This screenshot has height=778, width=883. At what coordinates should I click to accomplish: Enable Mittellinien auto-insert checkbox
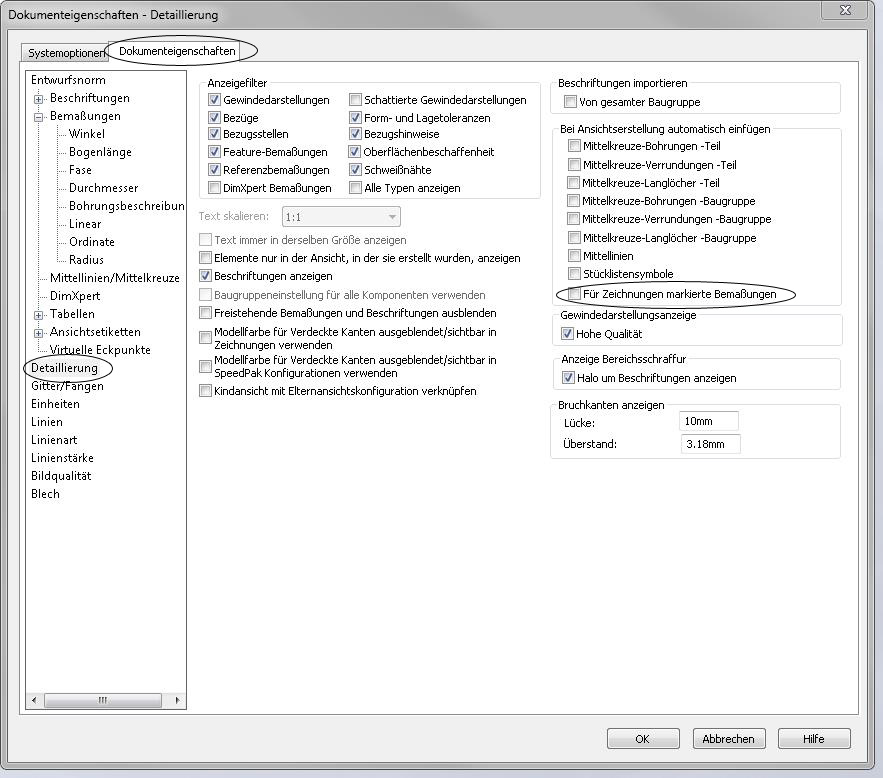pyautogui.click(x=574, y=256)
